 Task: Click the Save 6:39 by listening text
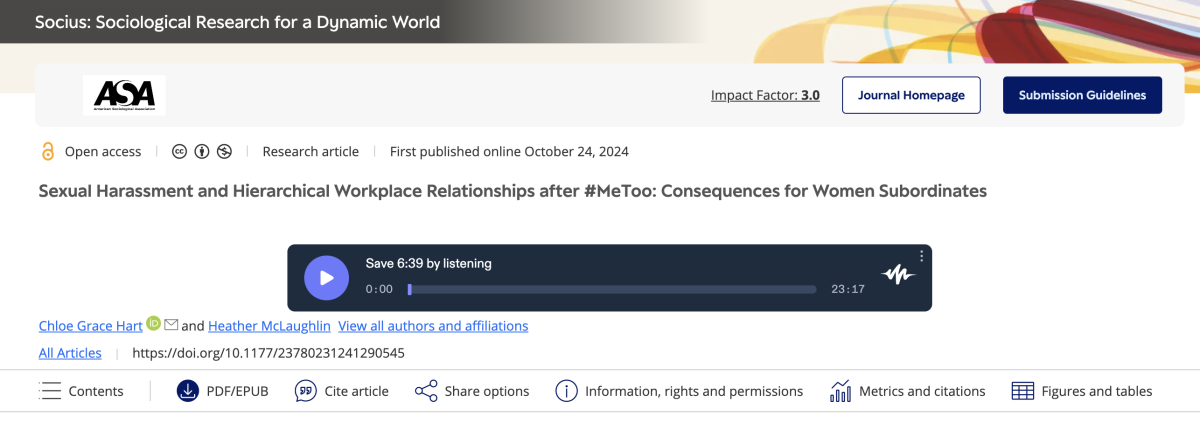coord(429,263)
